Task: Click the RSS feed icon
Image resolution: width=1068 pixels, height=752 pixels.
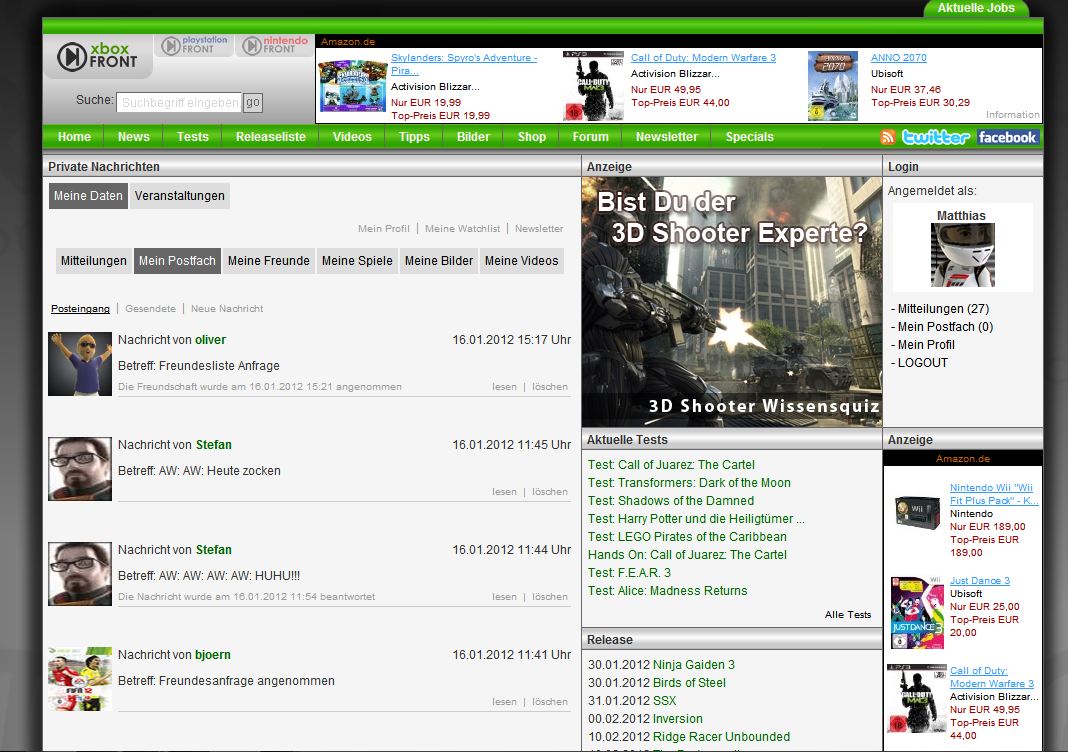Action: coord(887,137)
